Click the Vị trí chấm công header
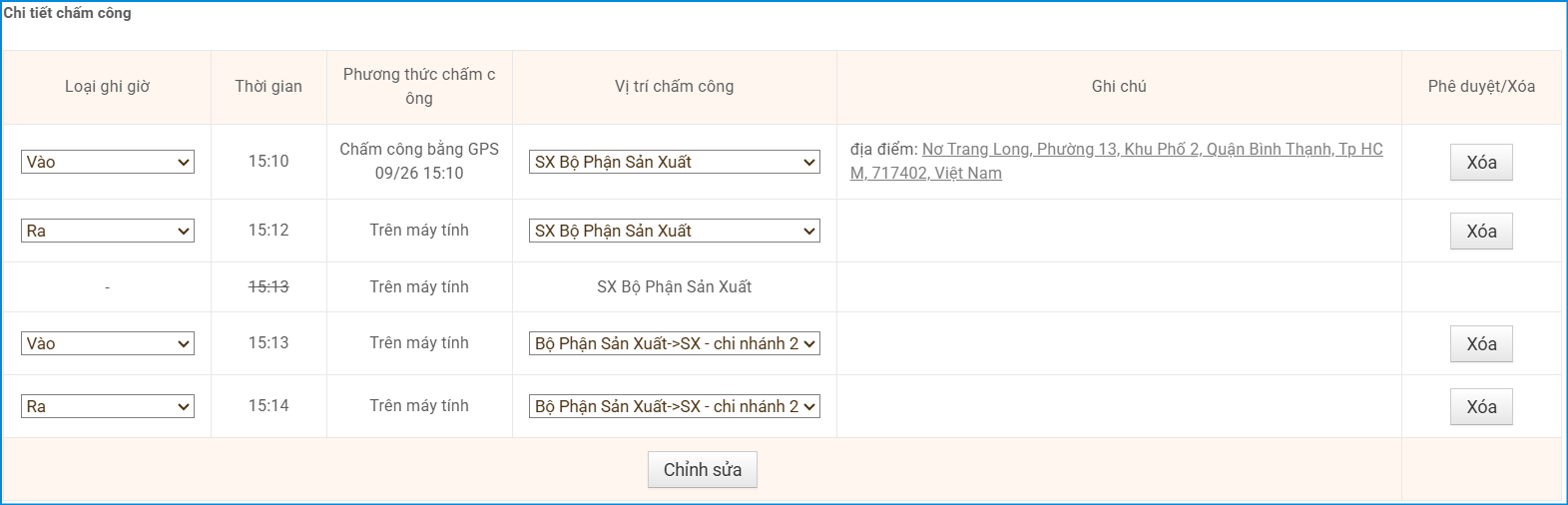Viewport: 1568px width, 505px height. (x=674, y=87)
